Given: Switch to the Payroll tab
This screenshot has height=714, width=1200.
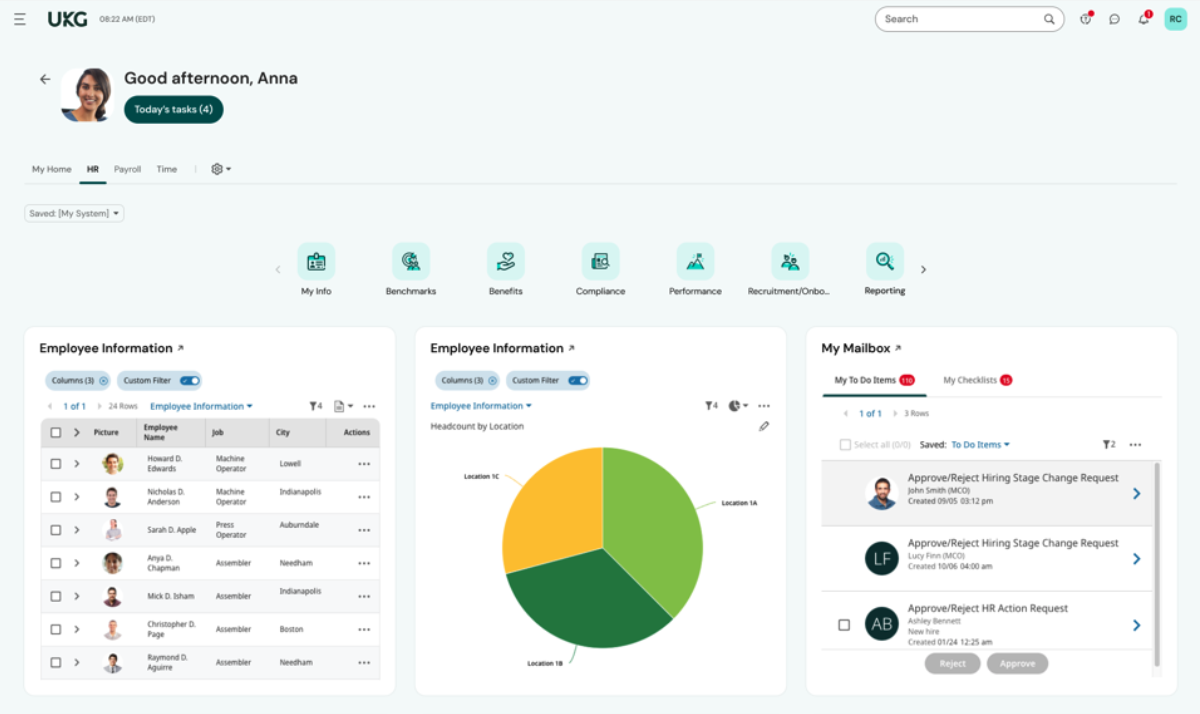Looking at the screenshot, I should click(x=127, y=169).
